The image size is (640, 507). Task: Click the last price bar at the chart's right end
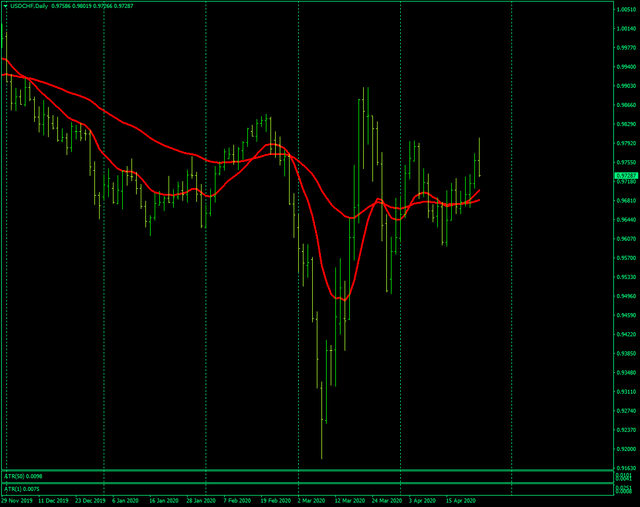pyautogui.click(x=479, y=157)
